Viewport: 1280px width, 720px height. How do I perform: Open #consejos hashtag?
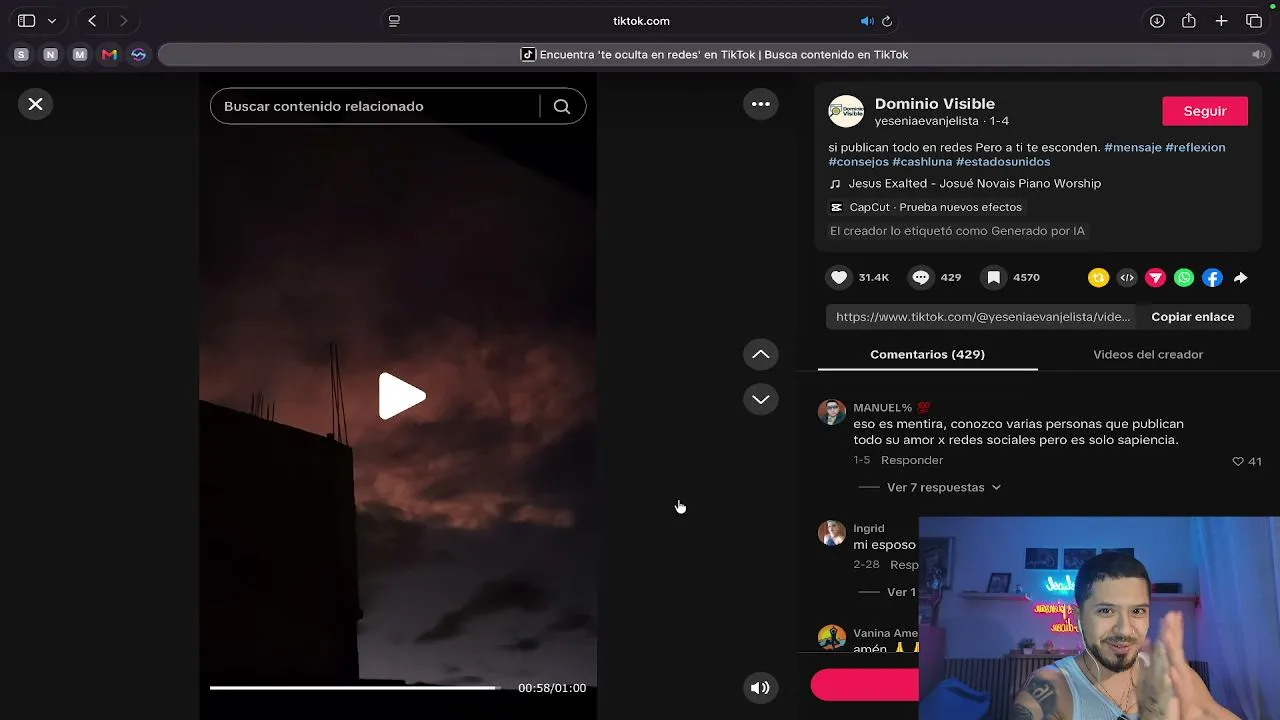click(x=858, y=161)
